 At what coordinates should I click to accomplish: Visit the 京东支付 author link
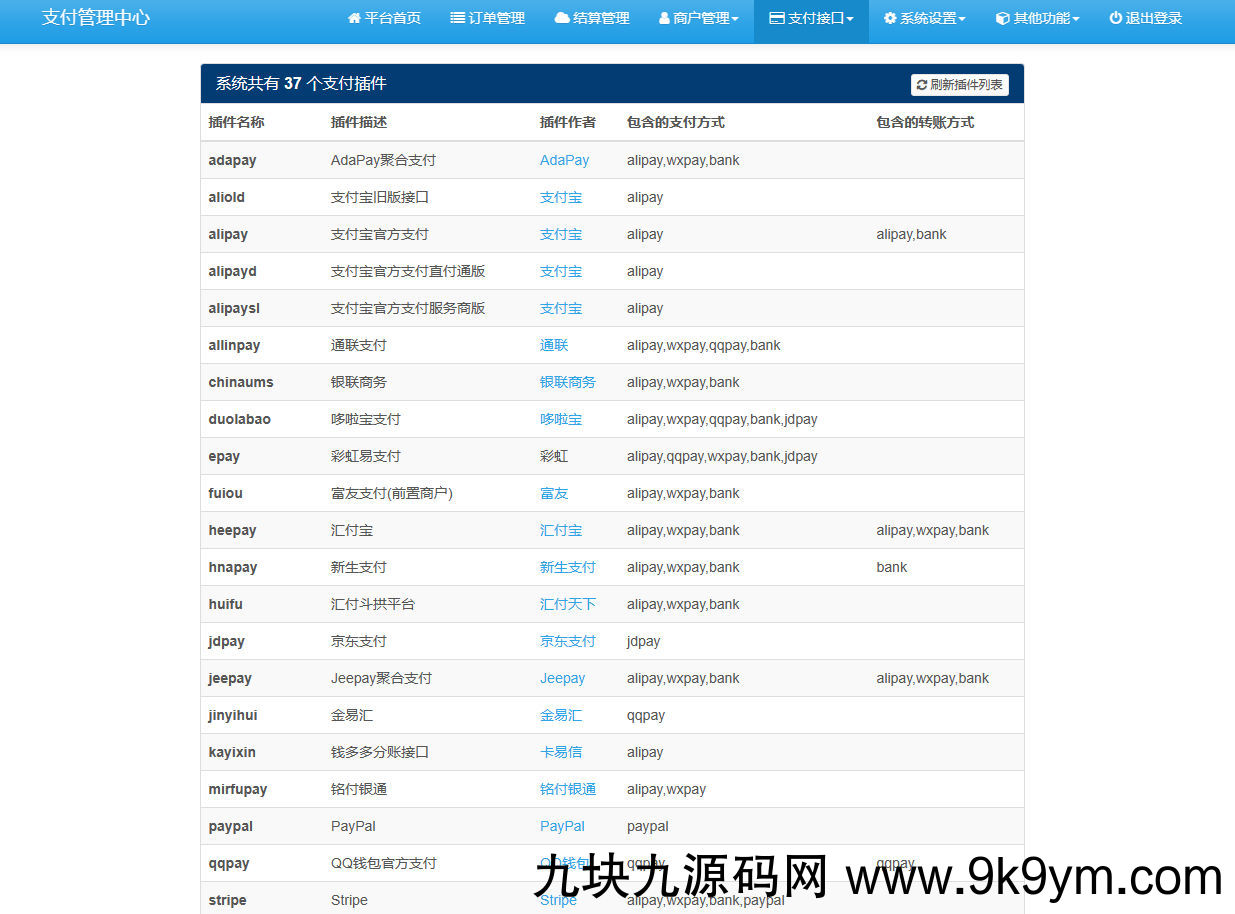point(567,641)
